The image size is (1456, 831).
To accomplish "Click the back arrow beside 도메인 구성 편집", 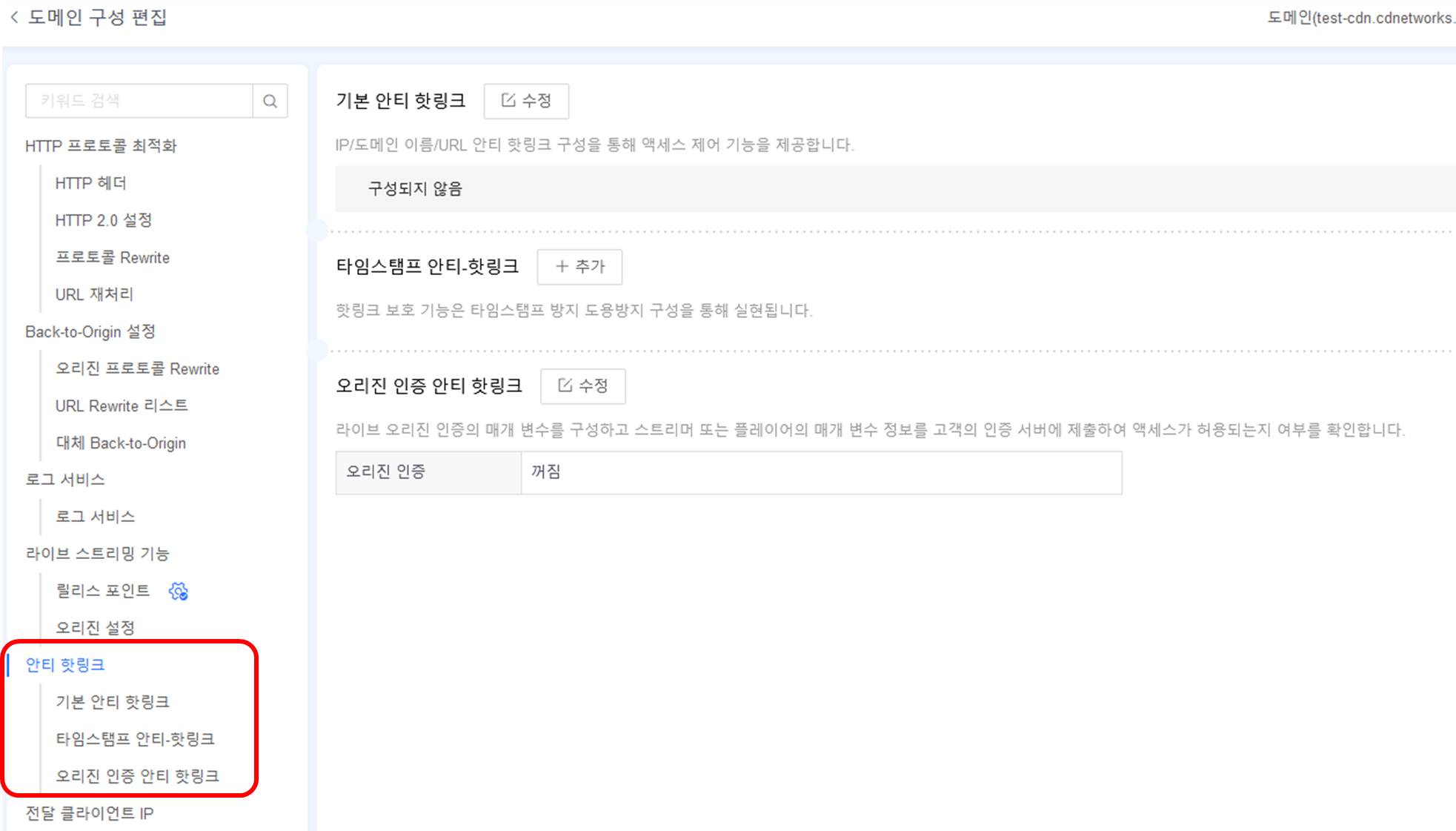I will 13,17.
